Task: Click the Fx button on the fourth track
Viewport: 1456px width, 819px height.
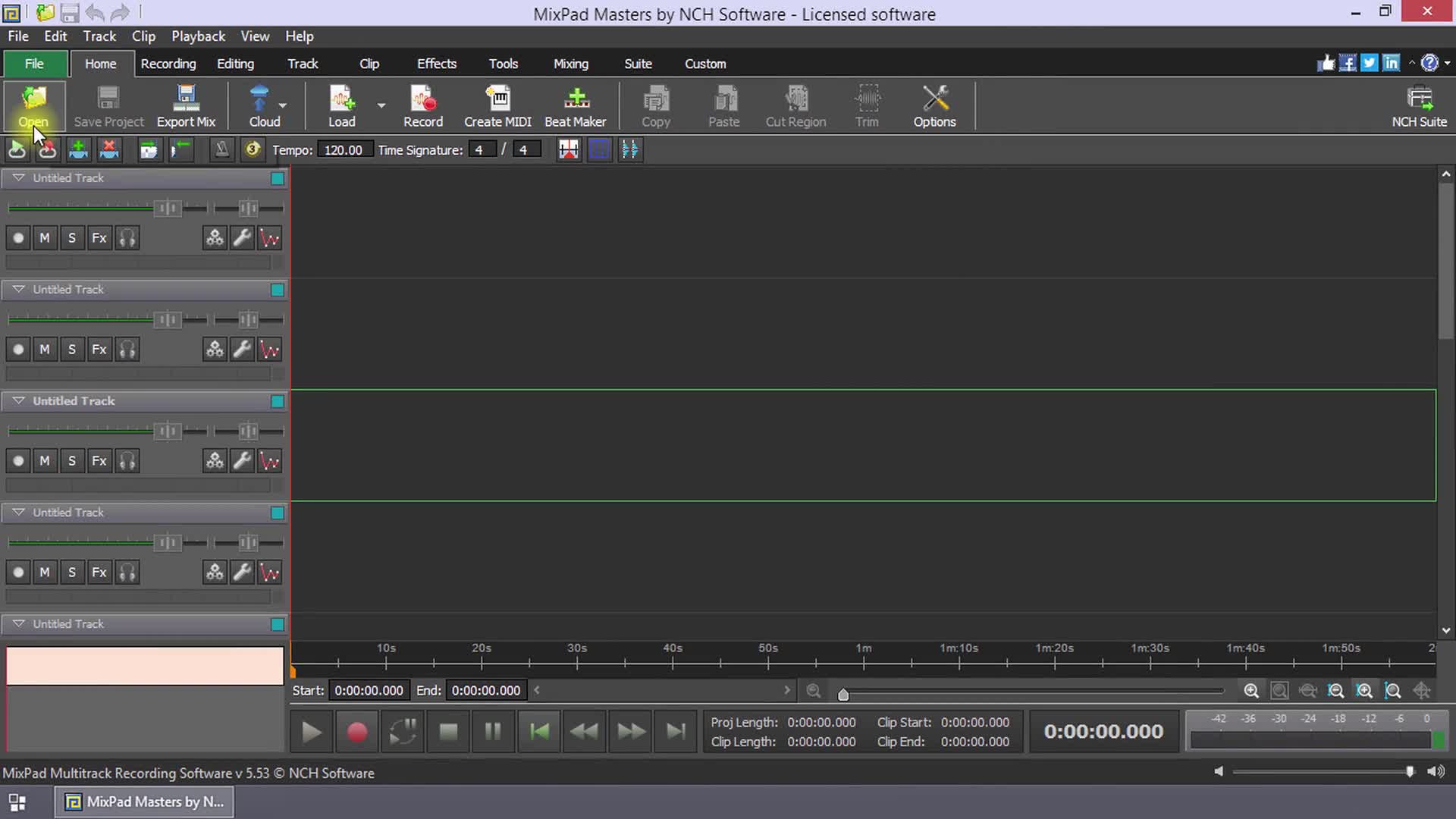Action: pyautogui.click(x=99, y=573)
